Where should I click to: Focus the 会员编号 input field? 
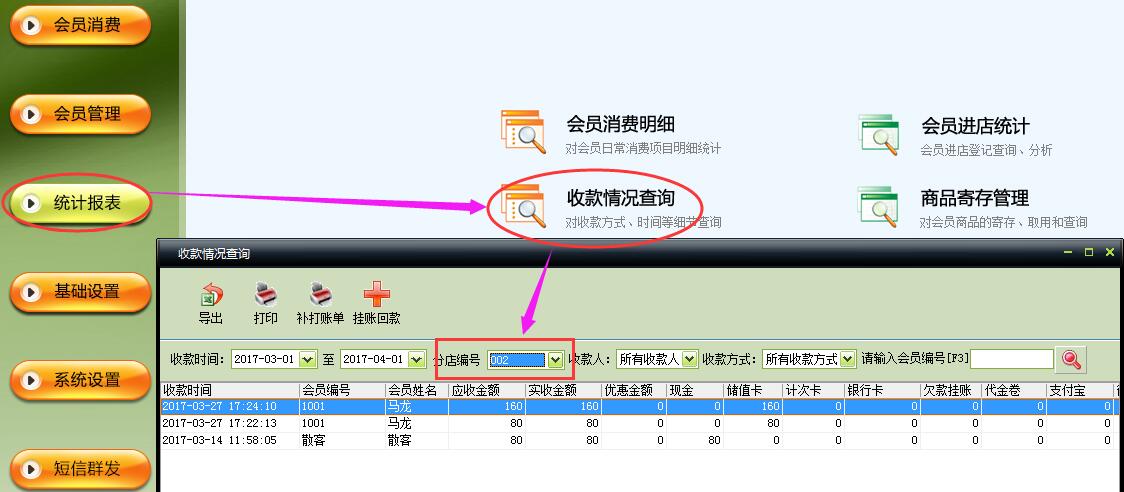1011,359
